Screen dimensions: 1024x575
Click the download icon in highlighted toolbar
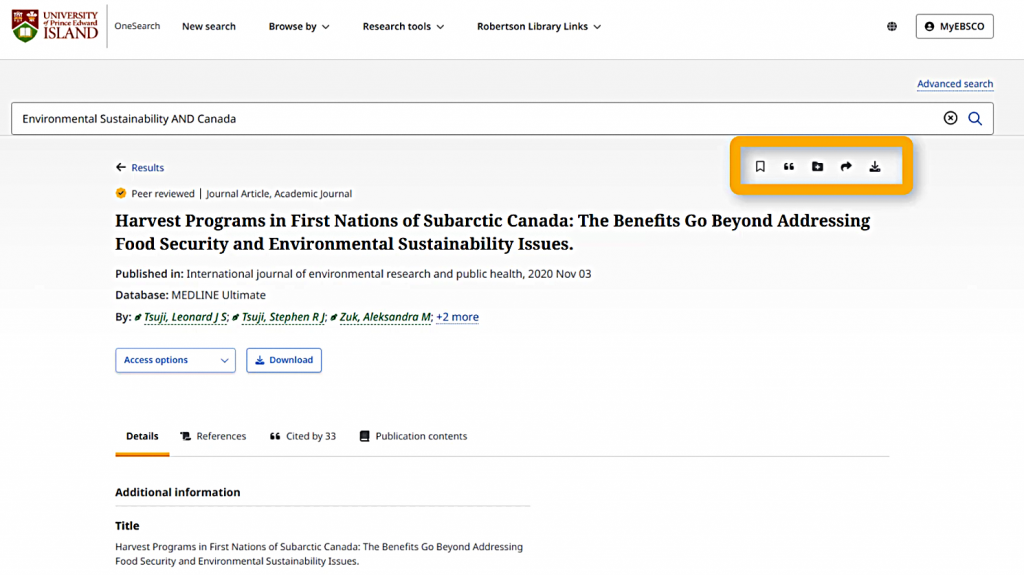pyautogui.click(x=875, y=167)
